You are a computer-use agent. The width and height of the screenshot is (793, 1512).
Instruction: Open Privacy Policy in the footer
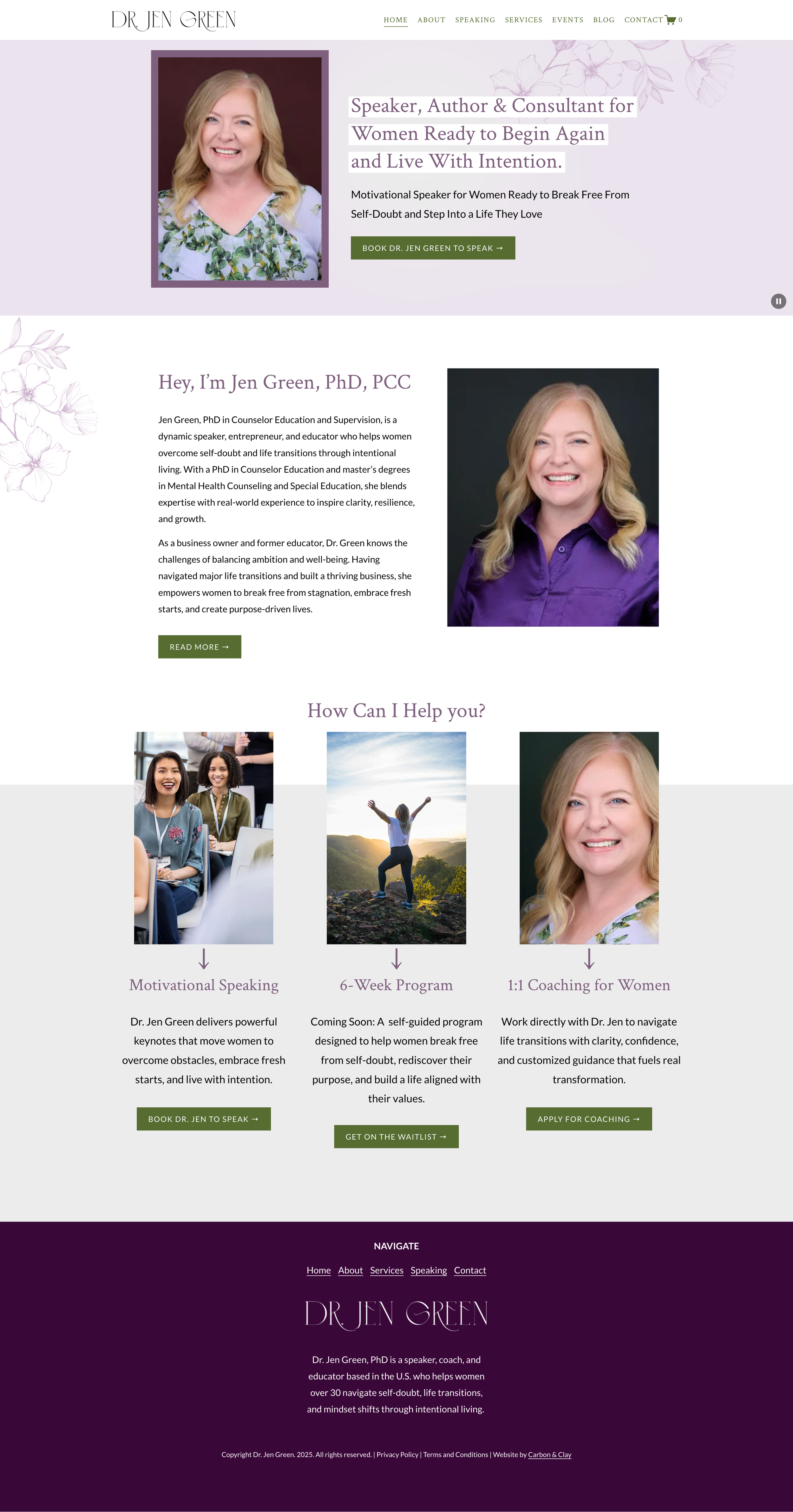397,1455
